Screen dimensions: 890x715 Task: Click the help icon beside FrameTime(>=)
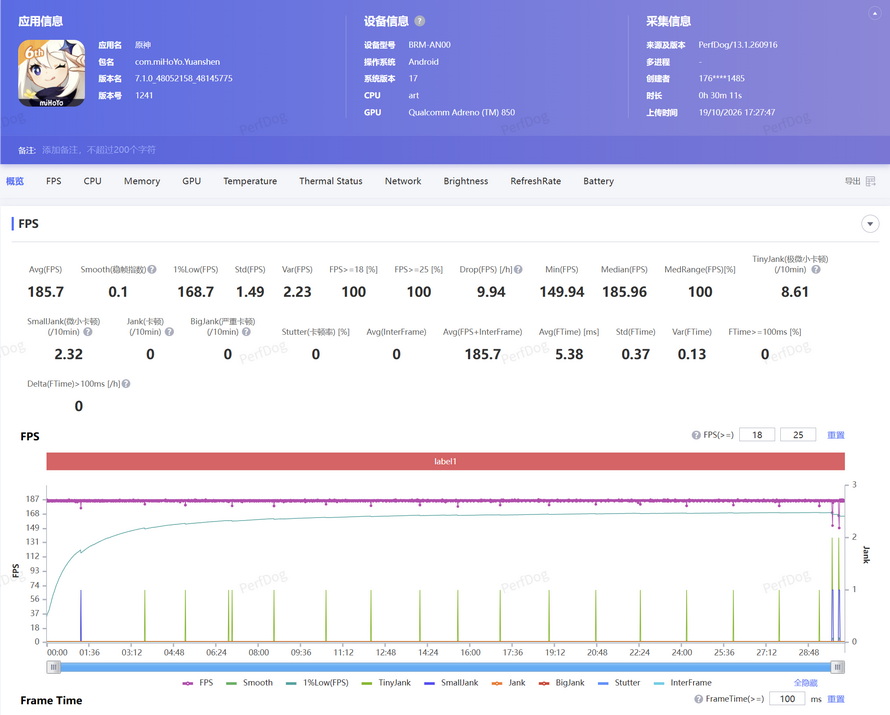click(699, 699)
